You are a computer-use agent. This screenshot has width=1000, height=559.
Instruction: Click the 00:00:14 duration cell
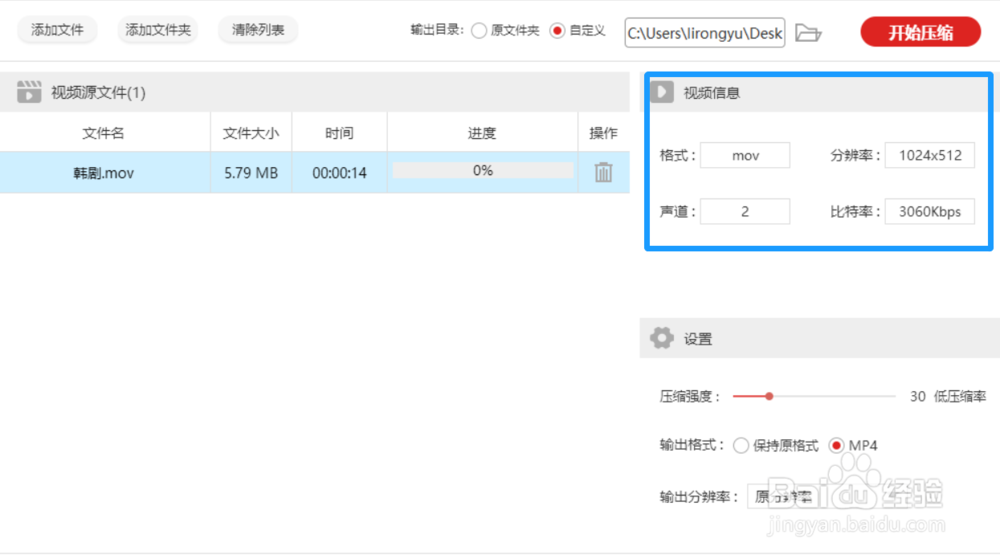pyautogui.click(x=339, y=173)
